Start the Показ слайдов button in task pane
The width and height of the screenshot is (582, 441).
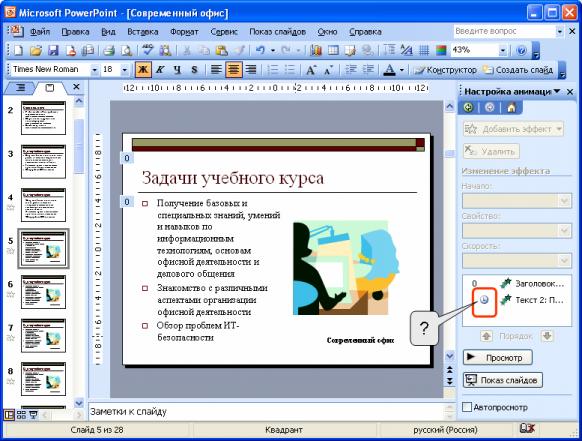[503, 380]
